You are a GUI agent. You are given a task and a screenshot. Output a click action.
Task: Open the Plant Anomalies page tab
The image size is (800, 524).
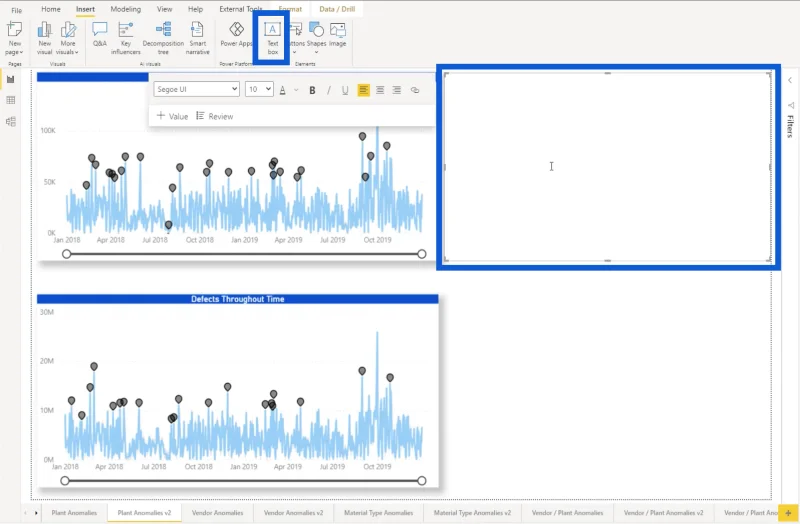[74, 513]
